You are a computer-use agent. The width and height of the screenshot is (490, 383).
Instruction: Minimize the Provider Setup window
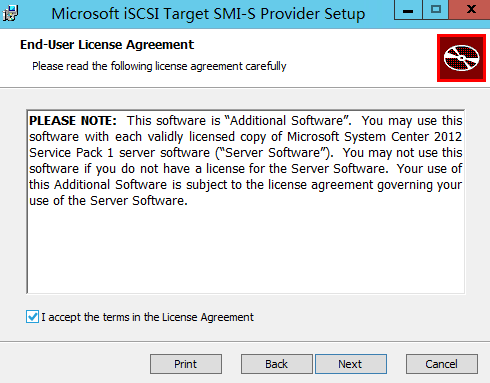click(x=408, y=10)
